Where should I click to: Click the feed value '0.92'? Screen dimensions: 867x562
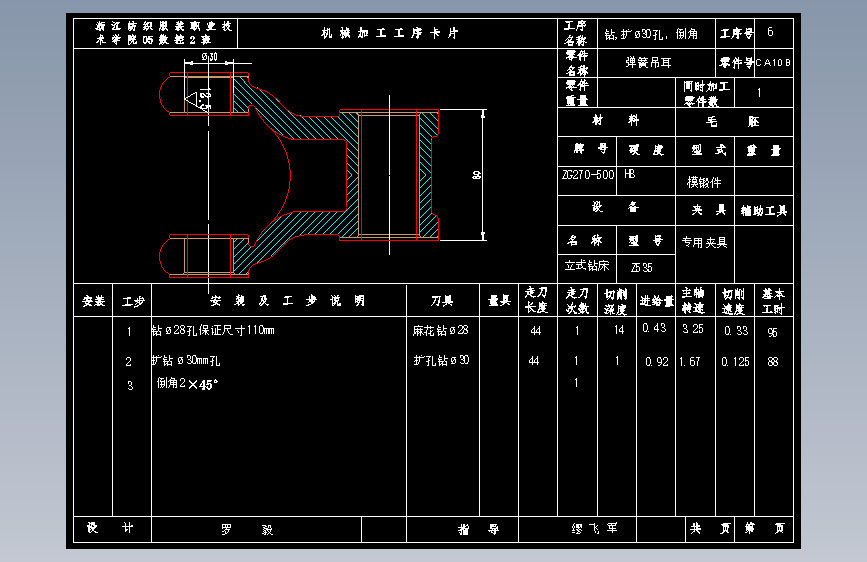point(657,362)
